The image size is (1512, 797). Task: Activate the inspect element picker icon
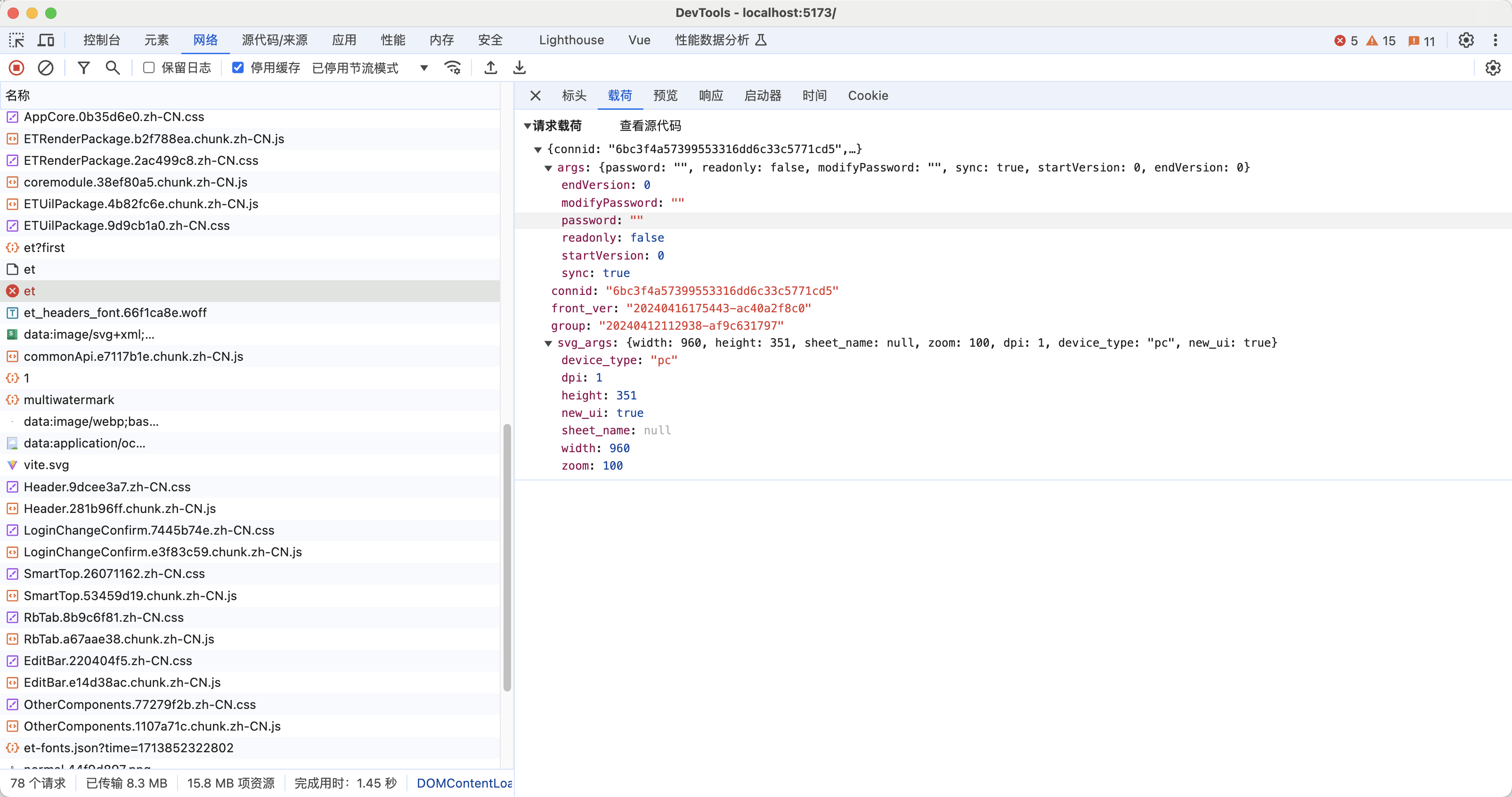(x=16, y=40)
